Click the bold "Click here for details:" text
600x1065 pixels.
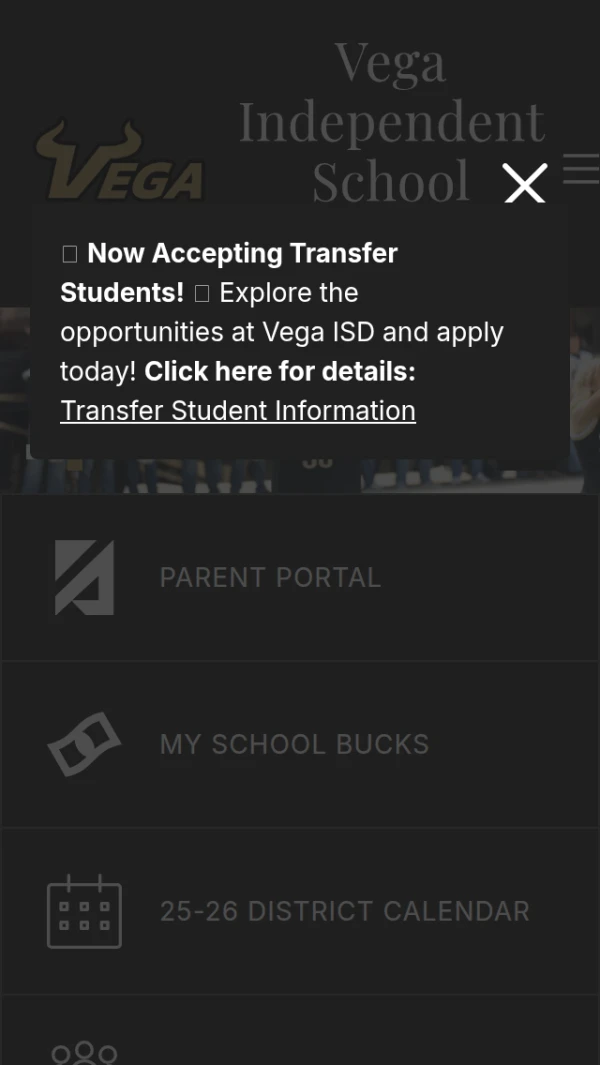coord(280,371)
